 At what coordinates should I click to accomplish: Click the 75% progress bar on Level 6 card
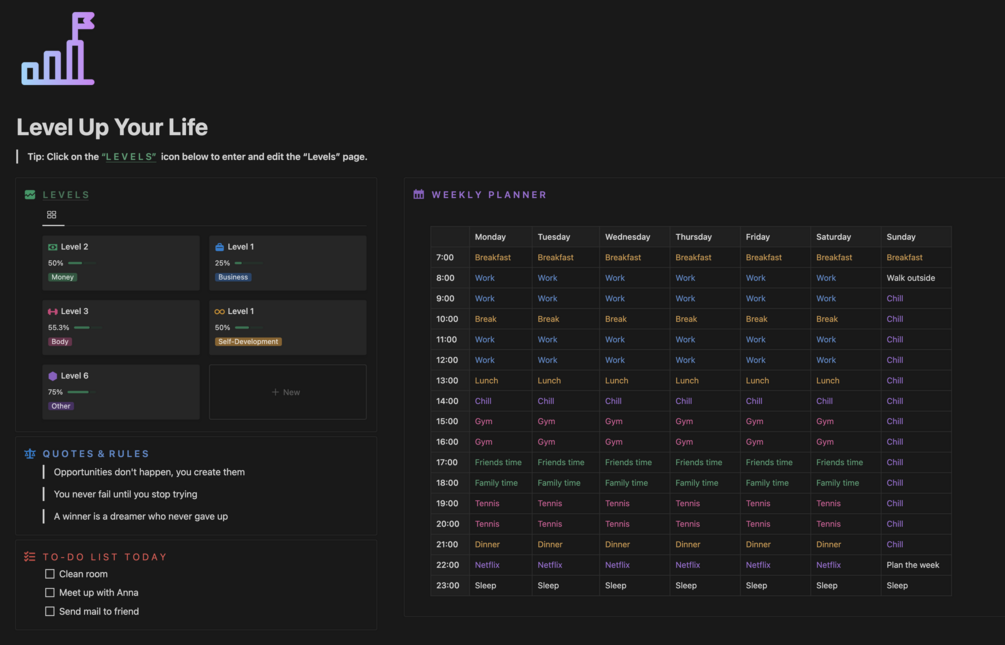77,392
